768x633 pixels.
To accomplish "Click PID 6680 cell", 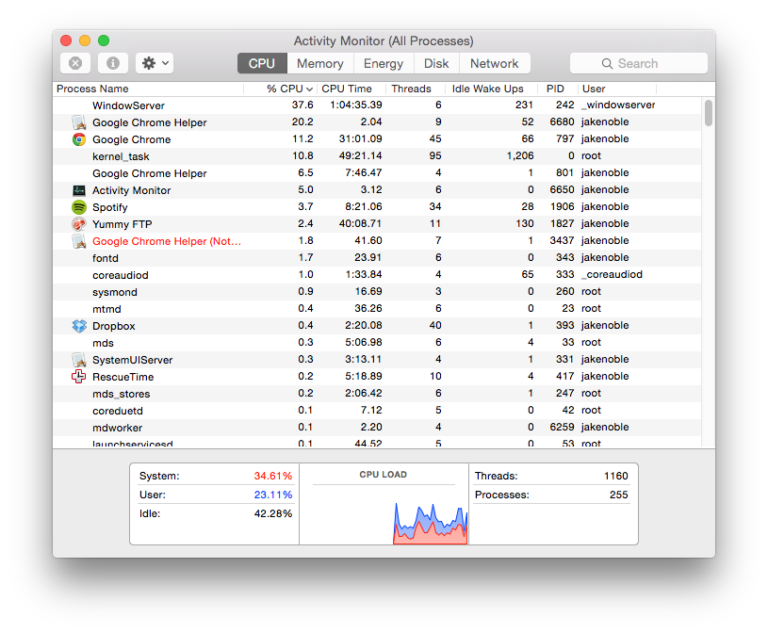I will (562, 122).
